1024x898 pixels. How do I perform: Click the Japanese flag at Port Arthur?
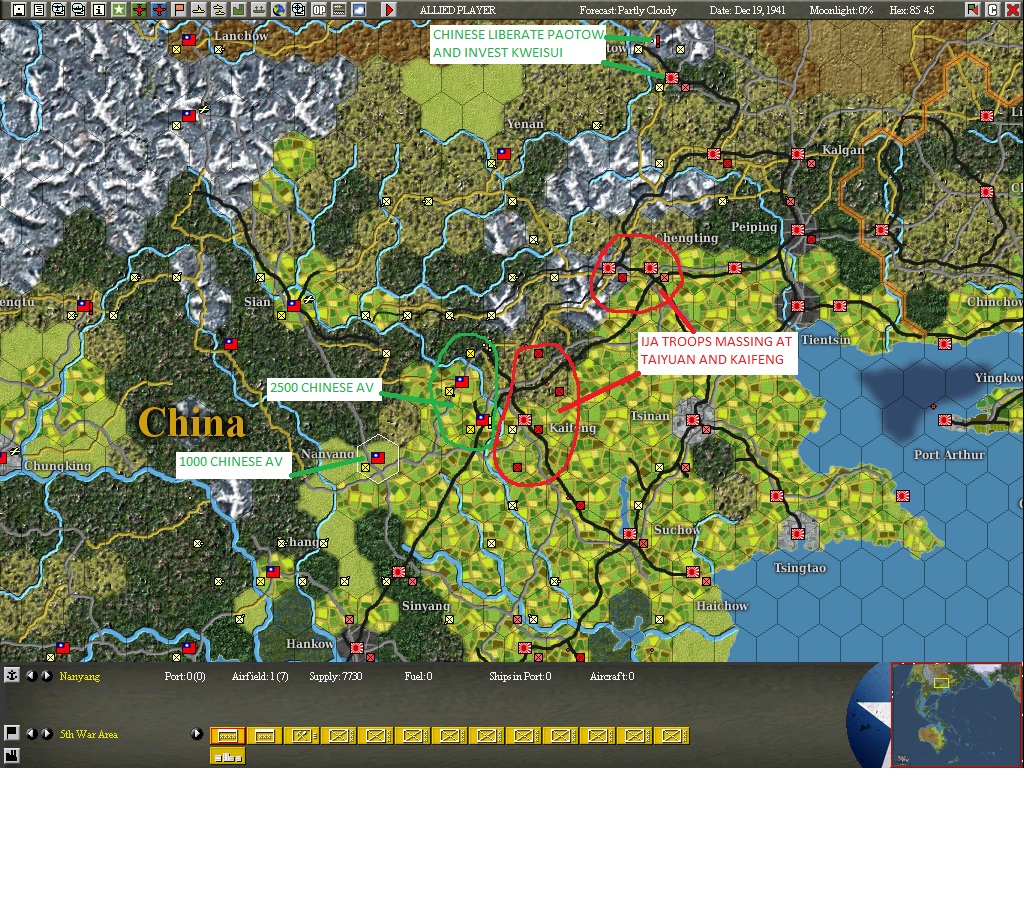[x=945, y=420]
